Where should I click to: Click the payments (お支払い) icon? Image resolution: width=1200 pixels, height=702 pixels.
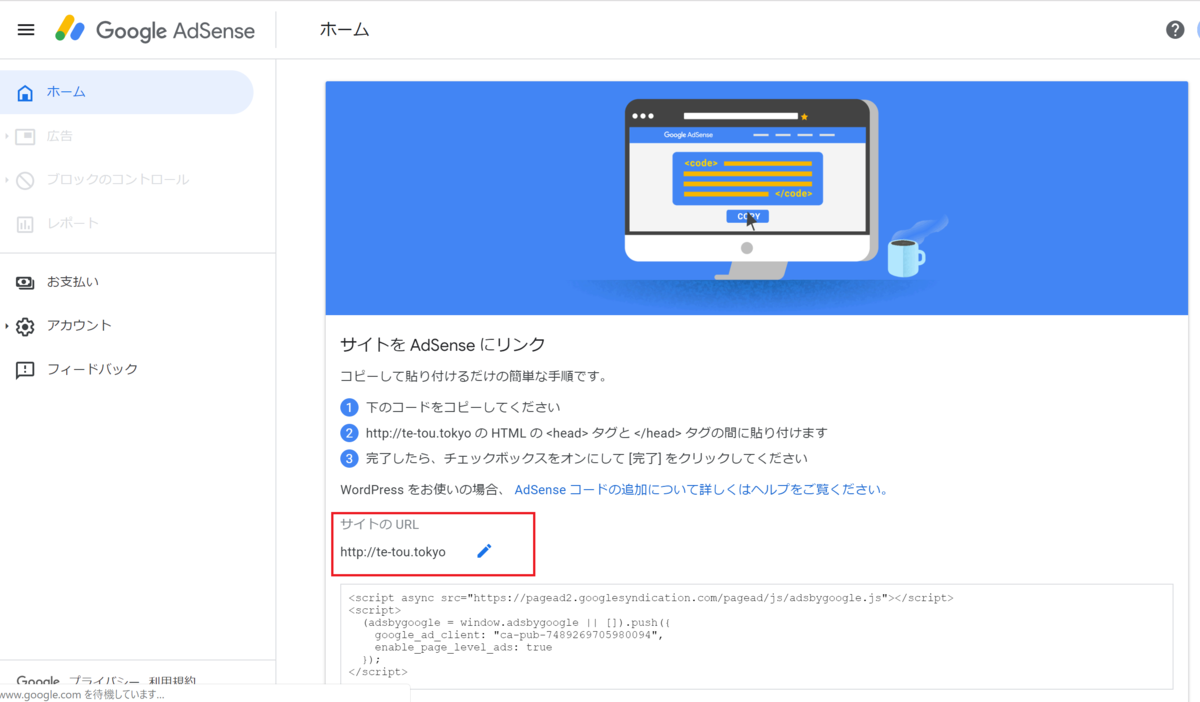pos(25,282)
